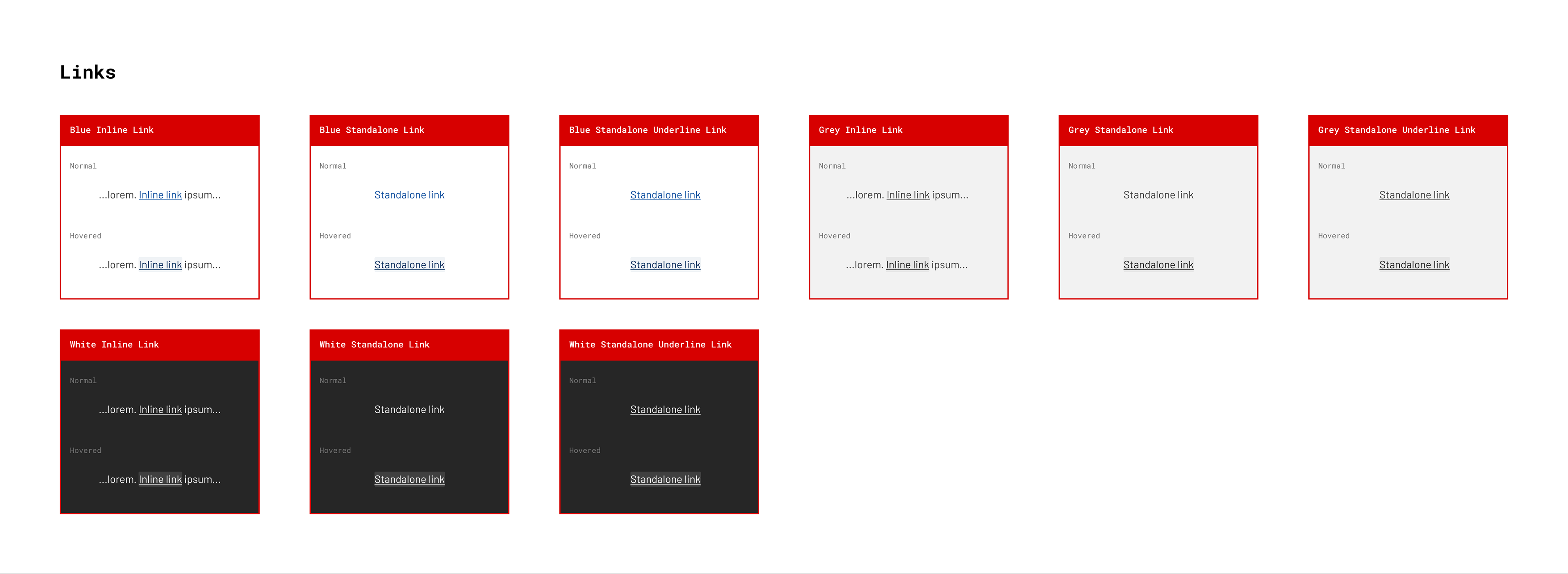
Task: Click hovered Standalone link in Grey Standalone Underline card
Action: pyautogui.click(x=1414, y=265)
